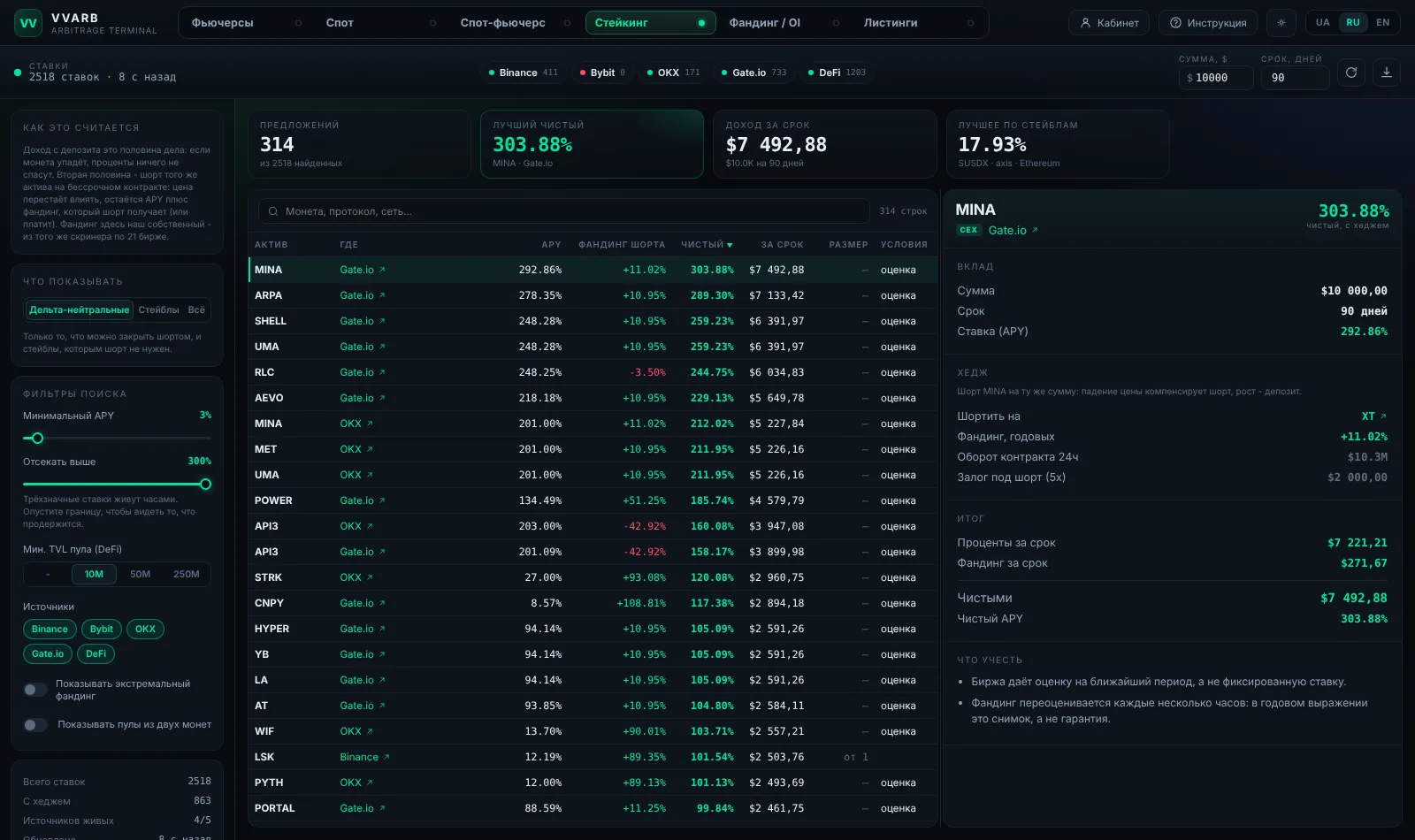Open Инструкция help button
This screenshot has height=840, width=1415.
pos(1208,23)
